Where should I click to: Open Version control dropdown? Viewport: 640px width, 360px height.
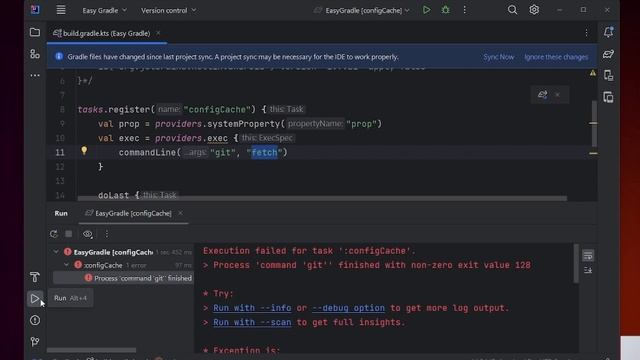(168, 10)
